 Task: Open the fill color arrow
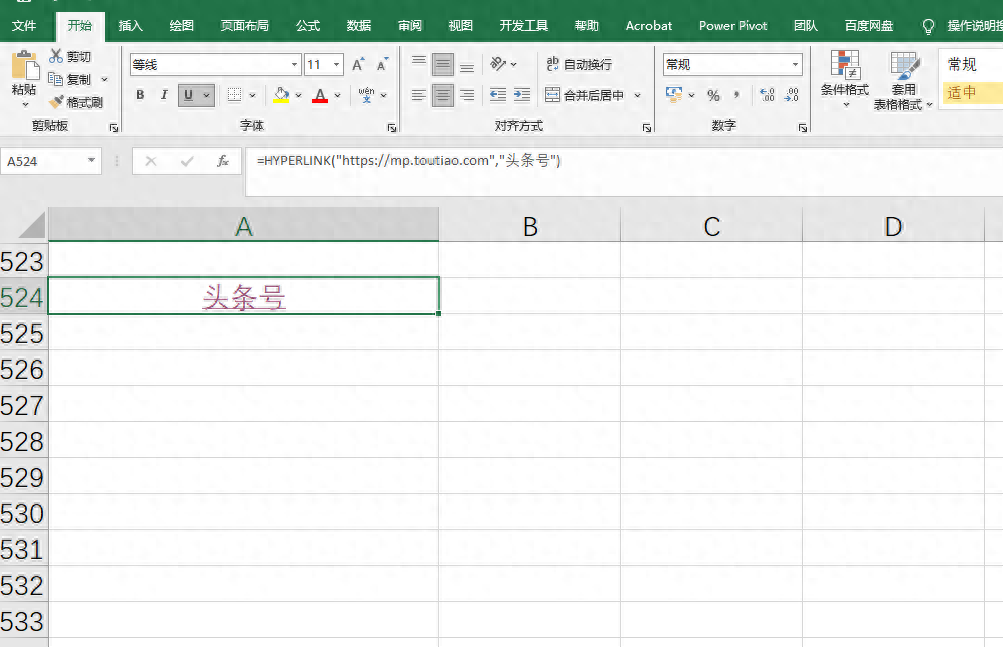tap(298, 95)
